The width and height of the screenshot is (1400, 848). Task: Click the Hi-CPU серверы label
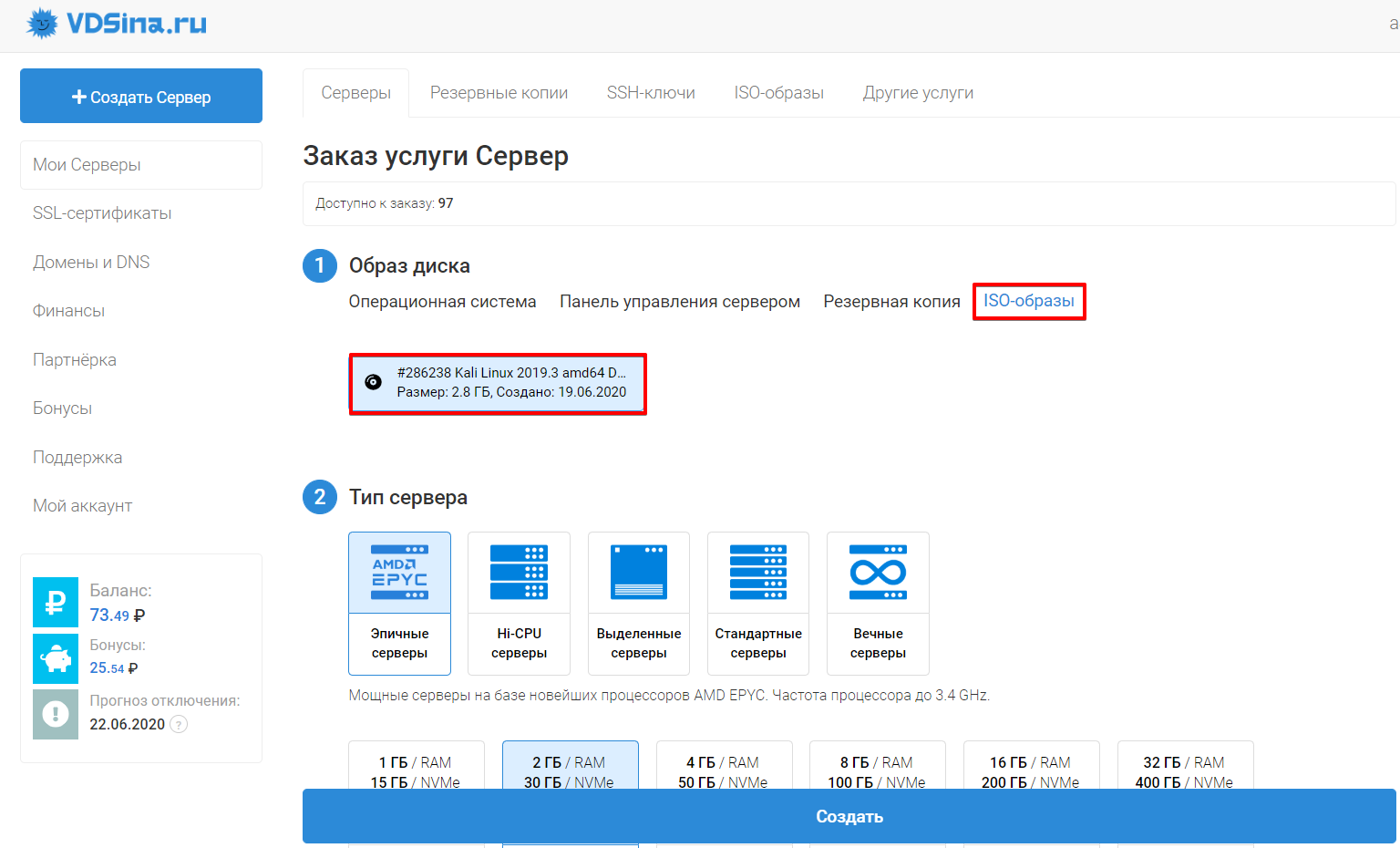click(x=519, y=643)
